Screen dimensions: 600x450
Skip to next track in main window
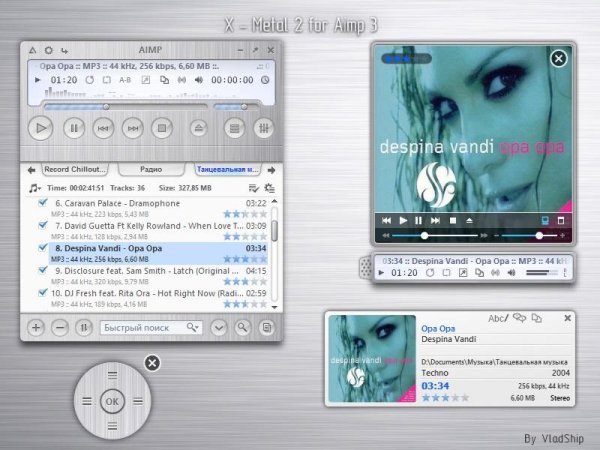tap(133, 128)
